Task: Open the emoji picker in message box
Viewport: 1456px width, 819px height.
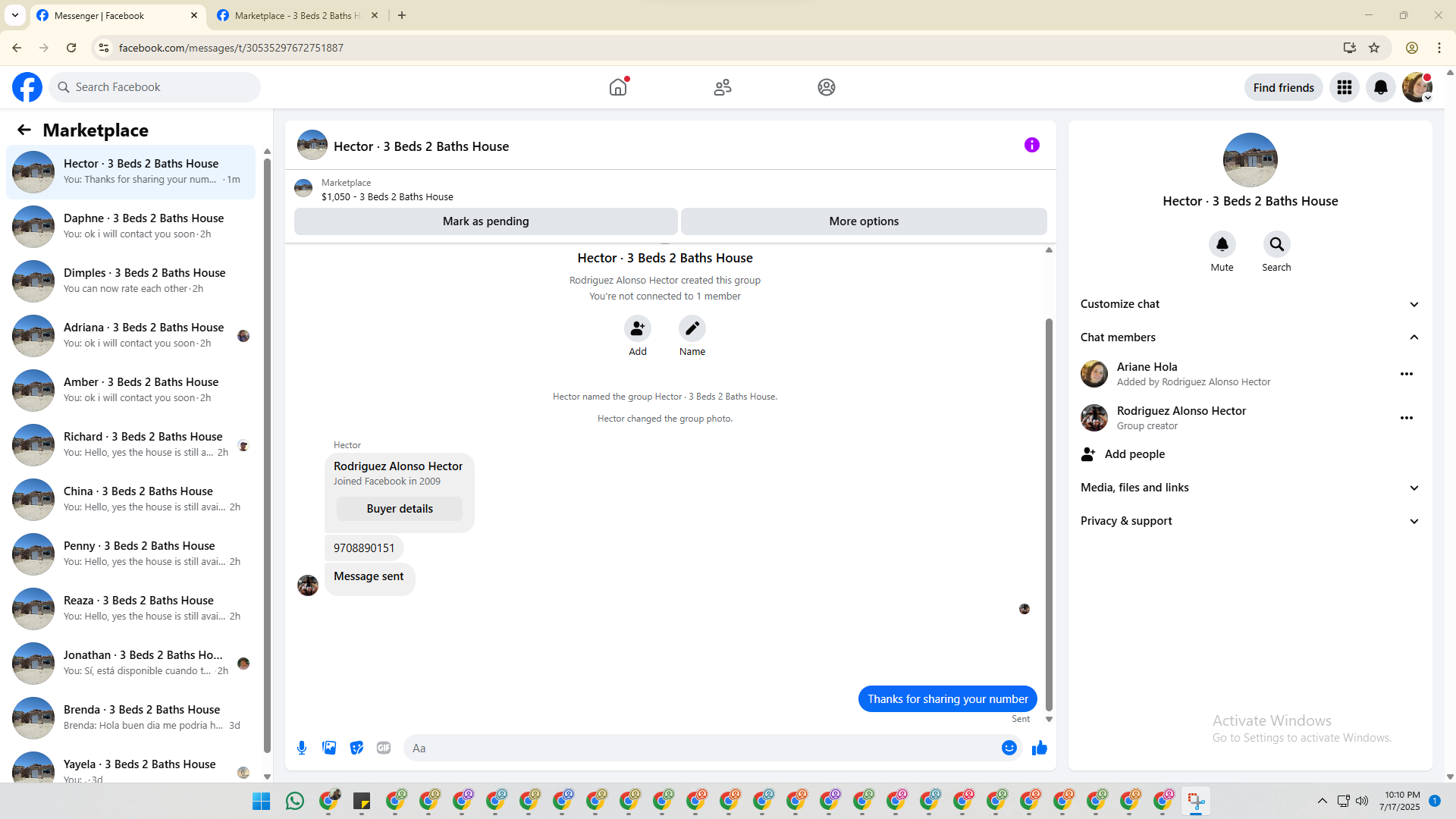Action: [1009, 748]
